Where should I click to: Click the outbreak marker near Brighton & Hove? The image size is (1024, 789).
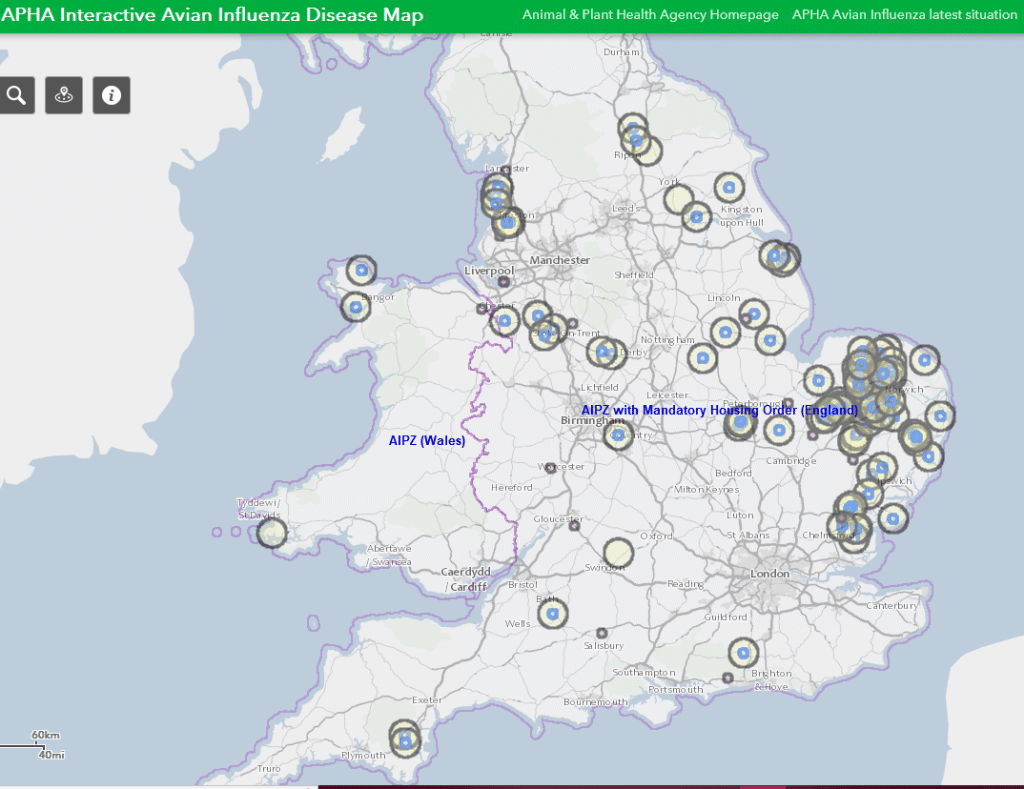pyautogui.click(x=744, y=652)
